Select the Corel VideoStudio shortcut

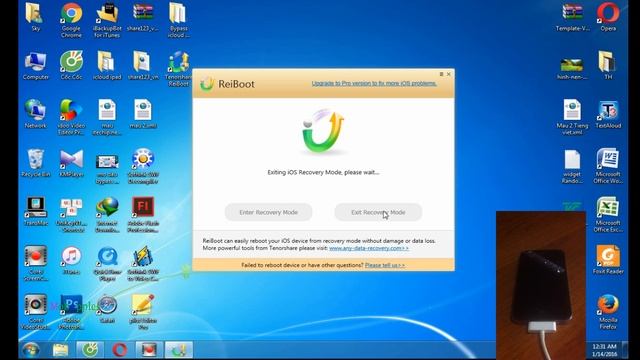point(36,312)
